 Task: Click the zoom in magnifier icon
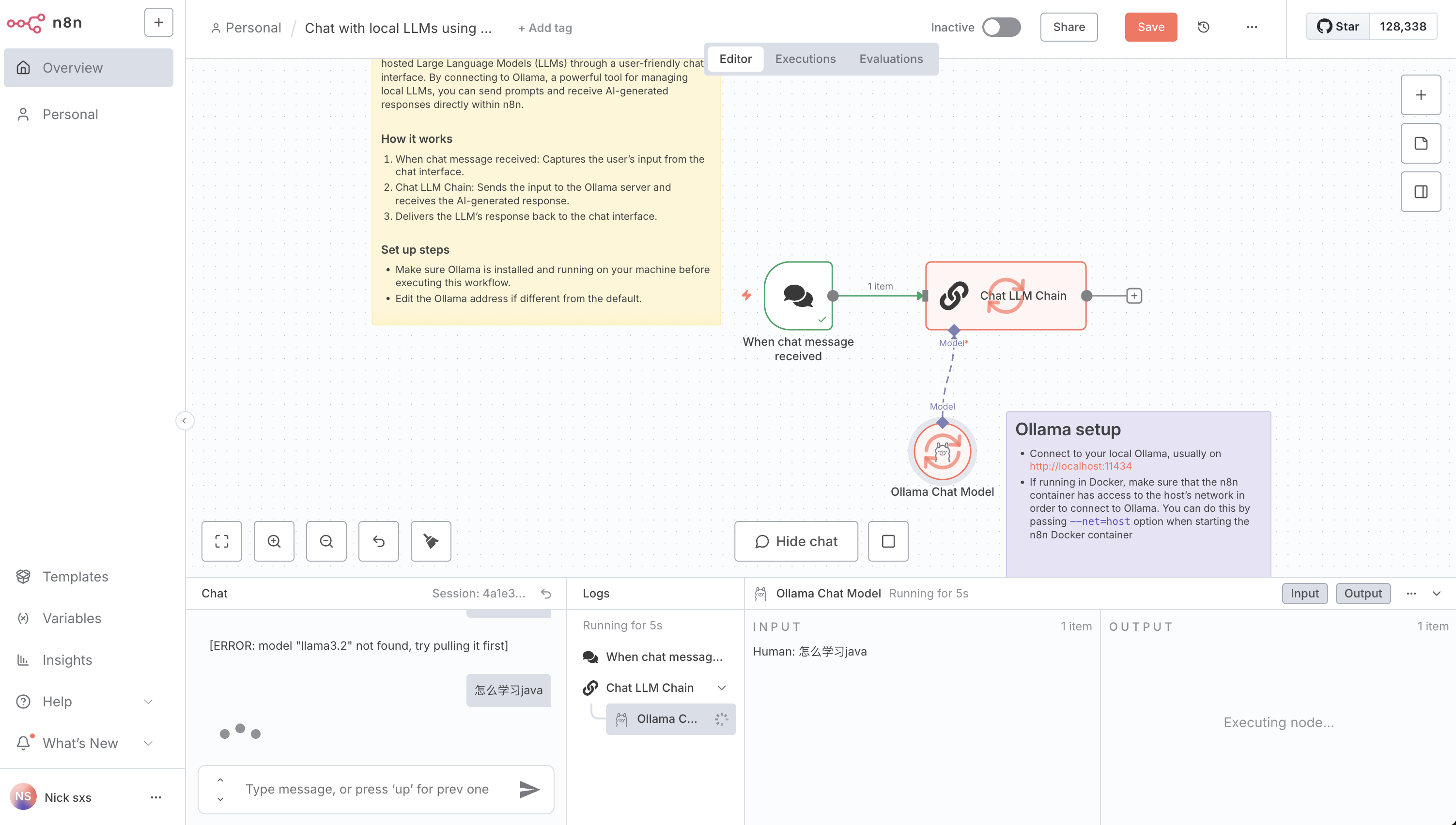(274, 541)
